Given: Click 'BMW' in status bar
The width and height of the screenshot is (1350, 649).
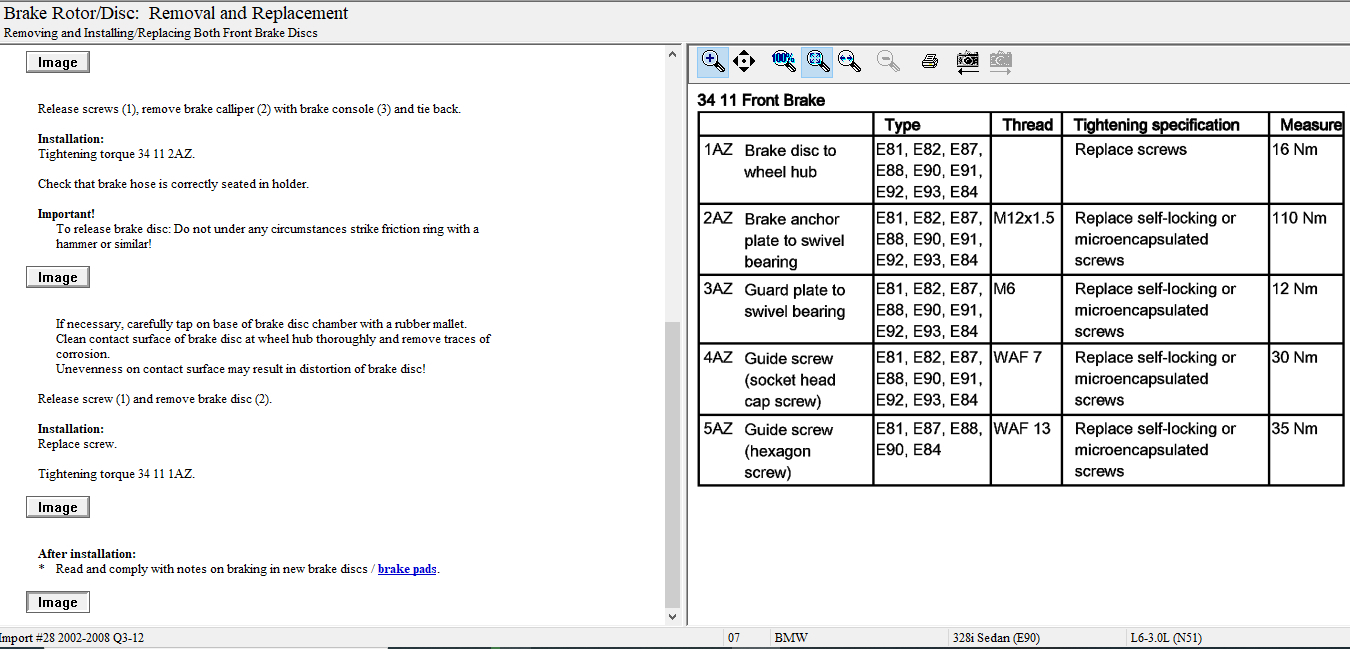Looking at the screenshot, I should tap(791, 638).
